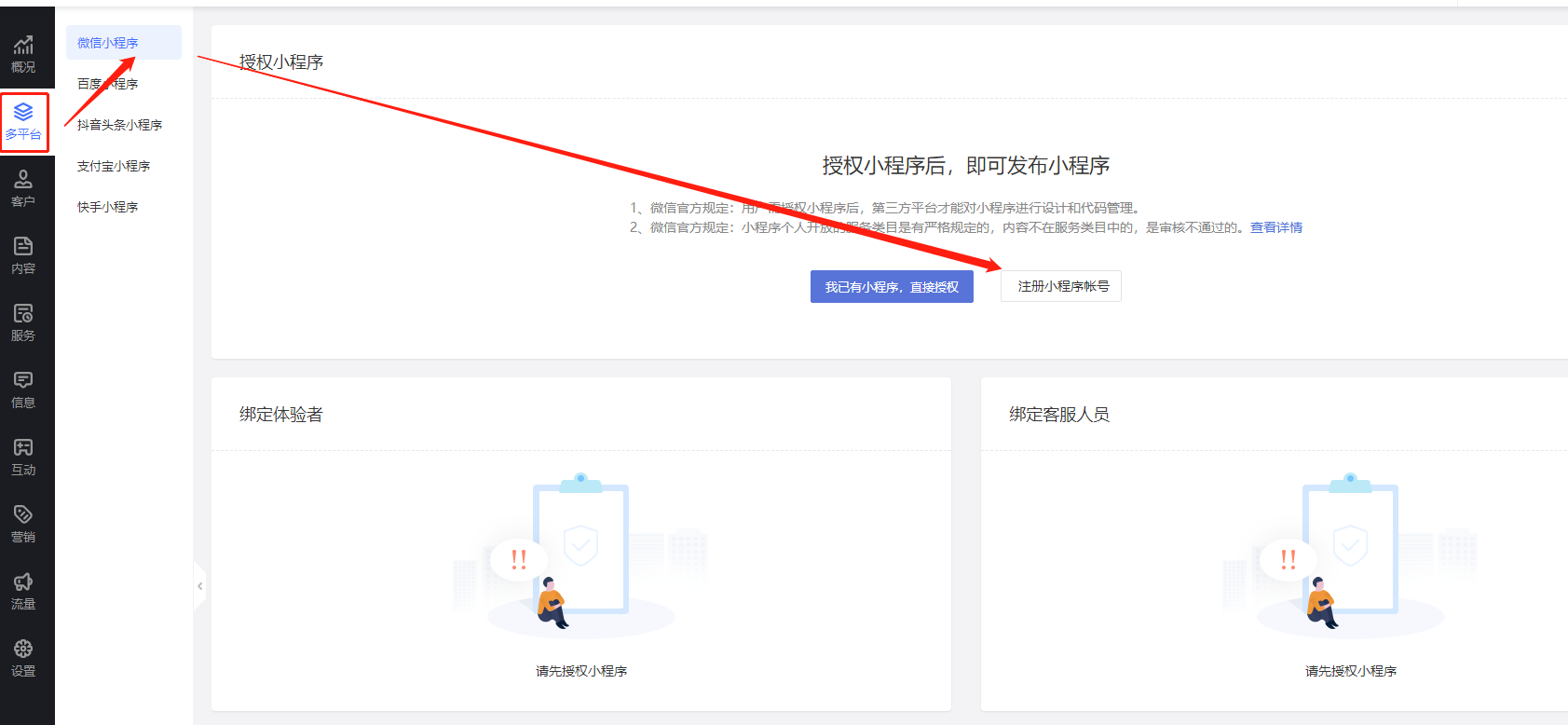Collapse the submenu panel with the arrow handle
Viewport: 1568px width, 725px height.
pyautogui.click(x=199, y=586)
